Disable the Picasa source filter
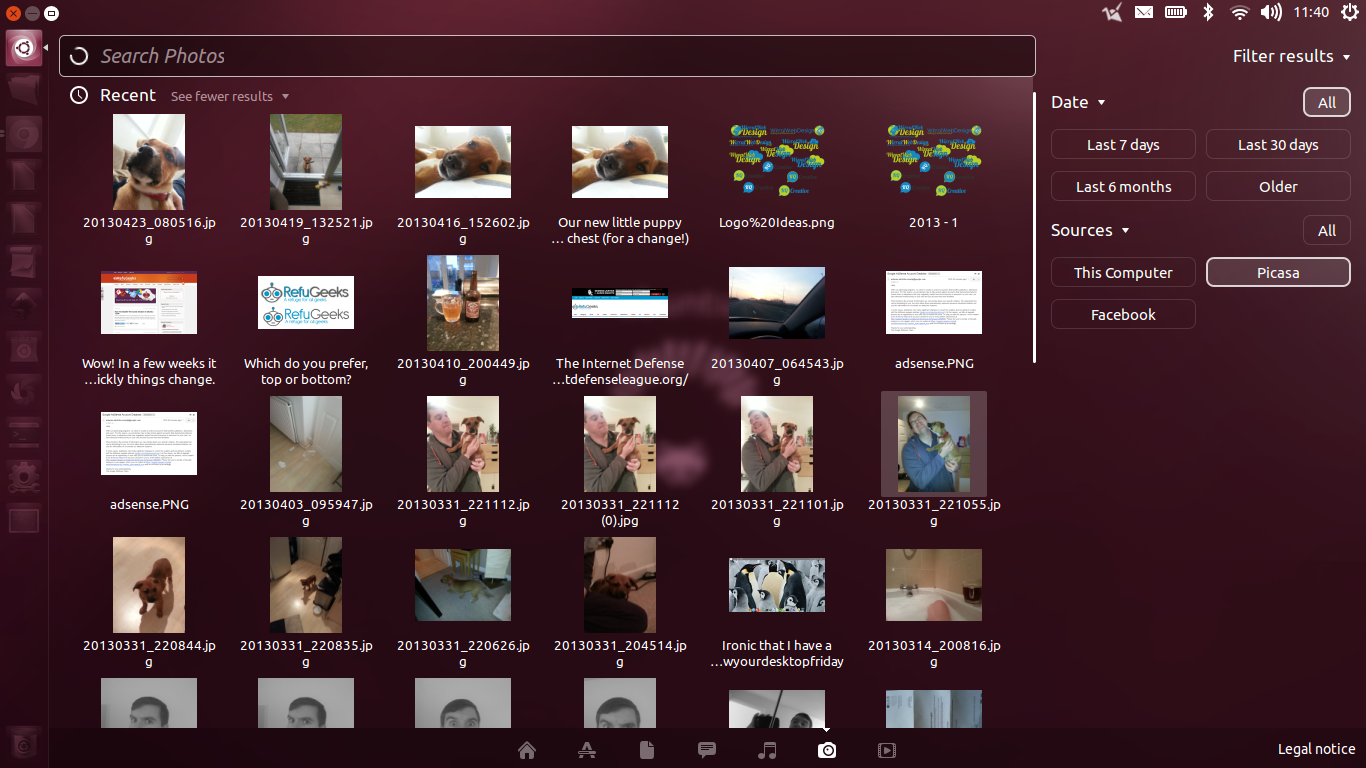Image resolution: width=1366 pixels, height=768 pixels. (x=1278, y=273)
